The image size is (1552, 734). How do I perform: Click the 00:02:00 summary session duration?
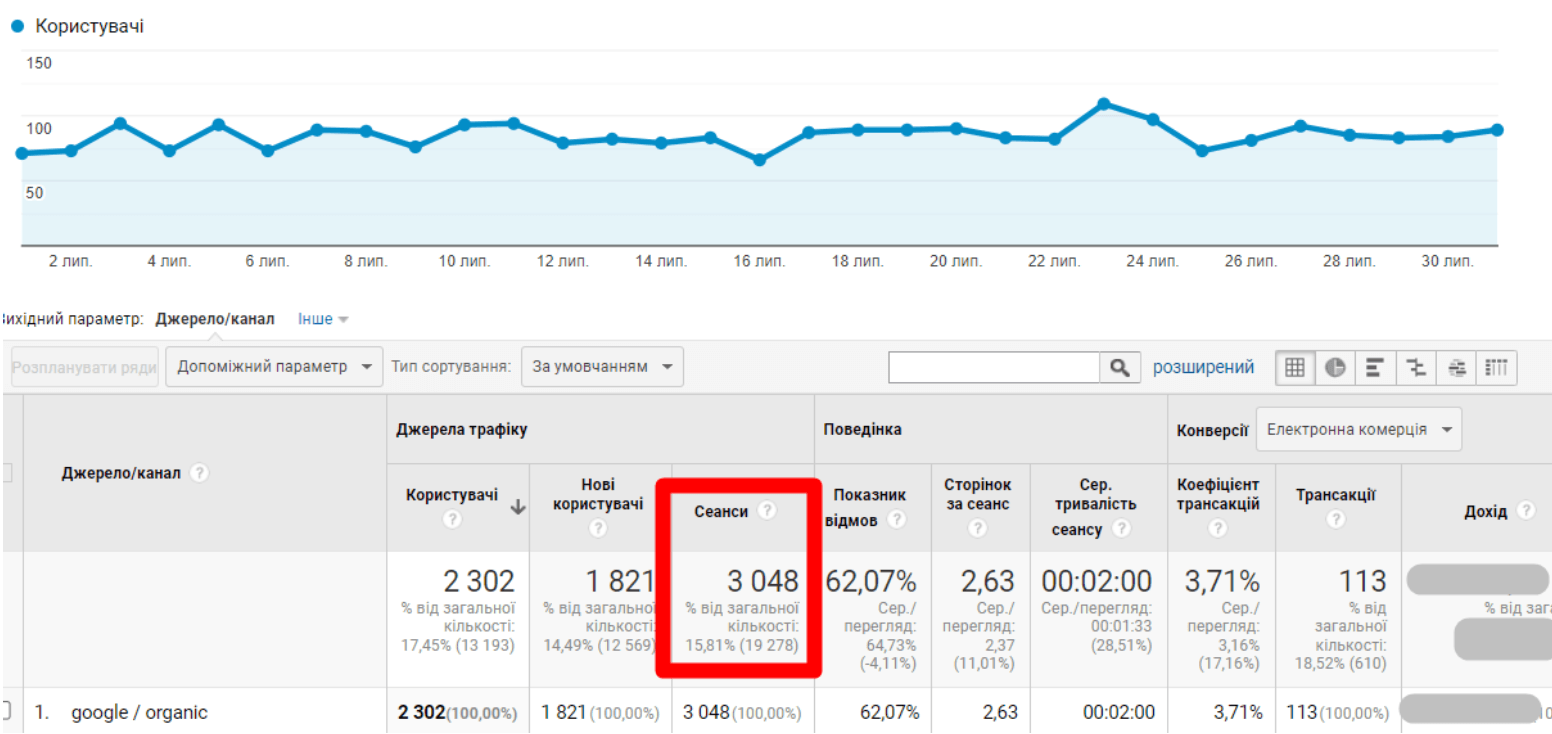coord(1097,581)
